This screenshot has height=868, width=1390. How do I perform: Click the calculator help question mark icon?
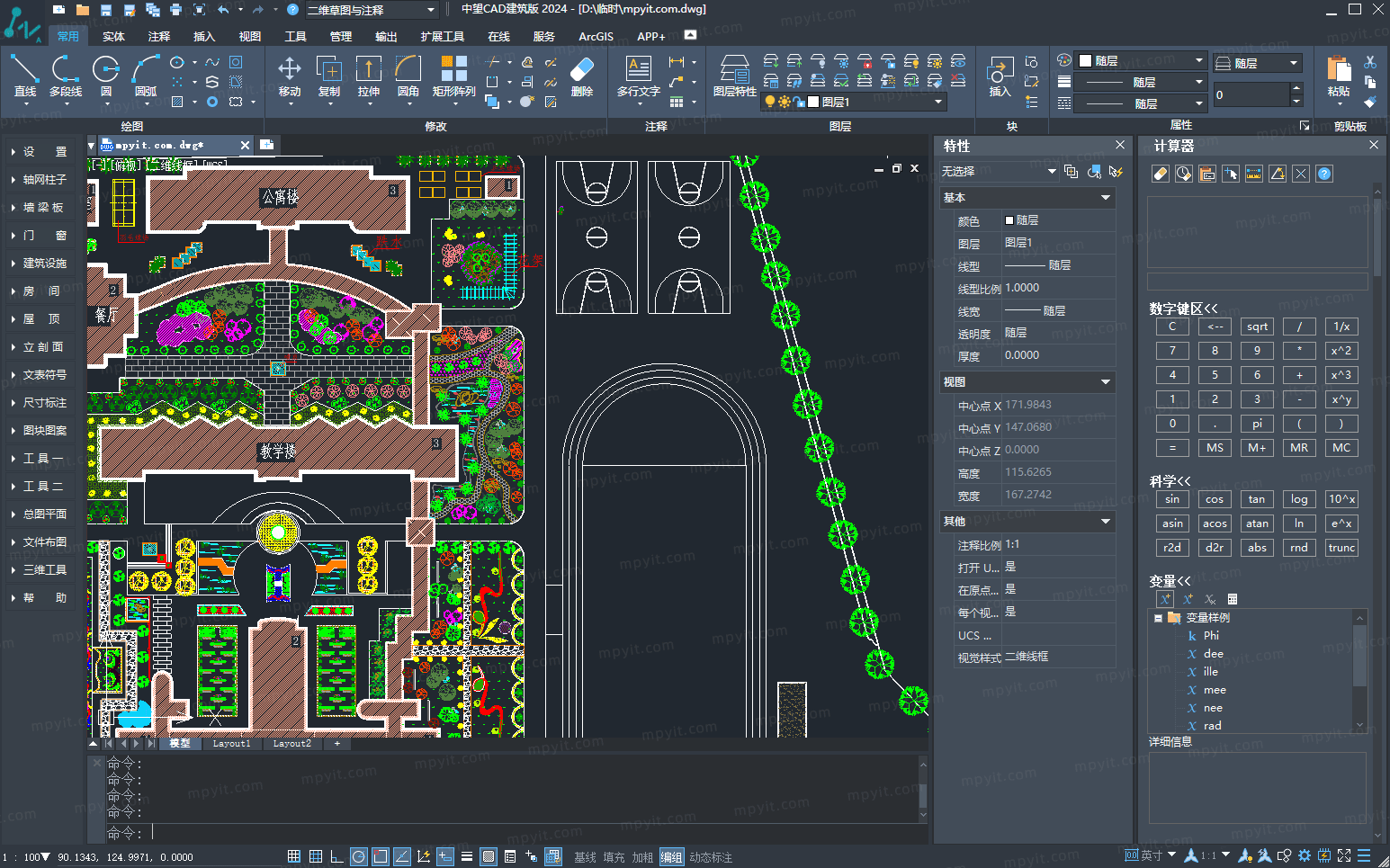[1324, 174]
